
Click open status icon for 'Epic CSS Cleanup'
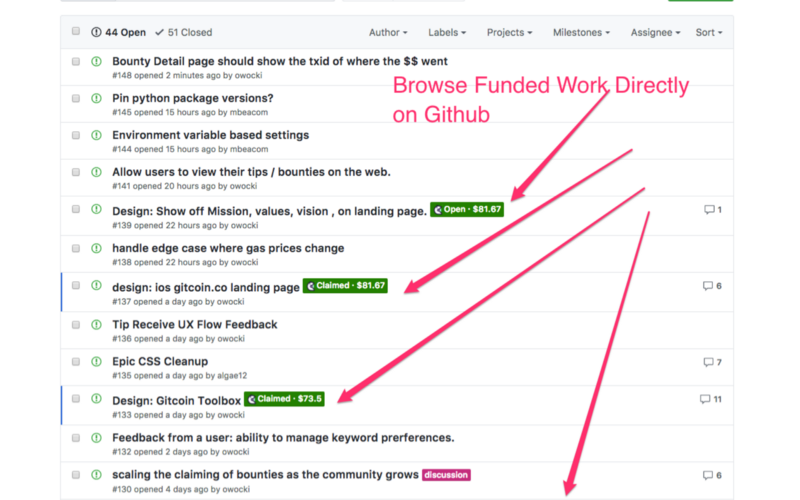[96, 362]
